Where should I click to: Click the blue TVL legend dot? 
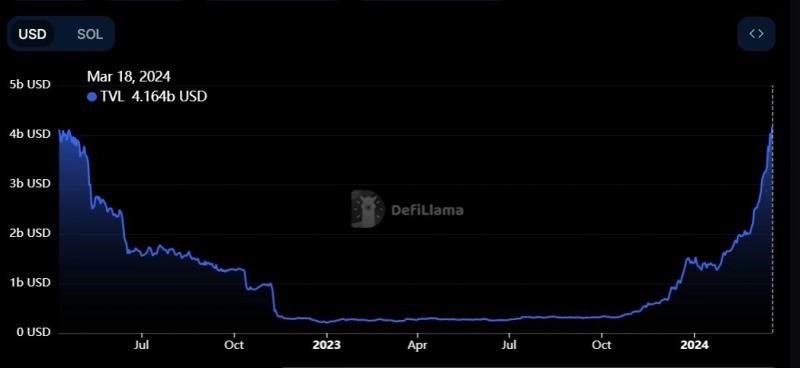point(92,97)
